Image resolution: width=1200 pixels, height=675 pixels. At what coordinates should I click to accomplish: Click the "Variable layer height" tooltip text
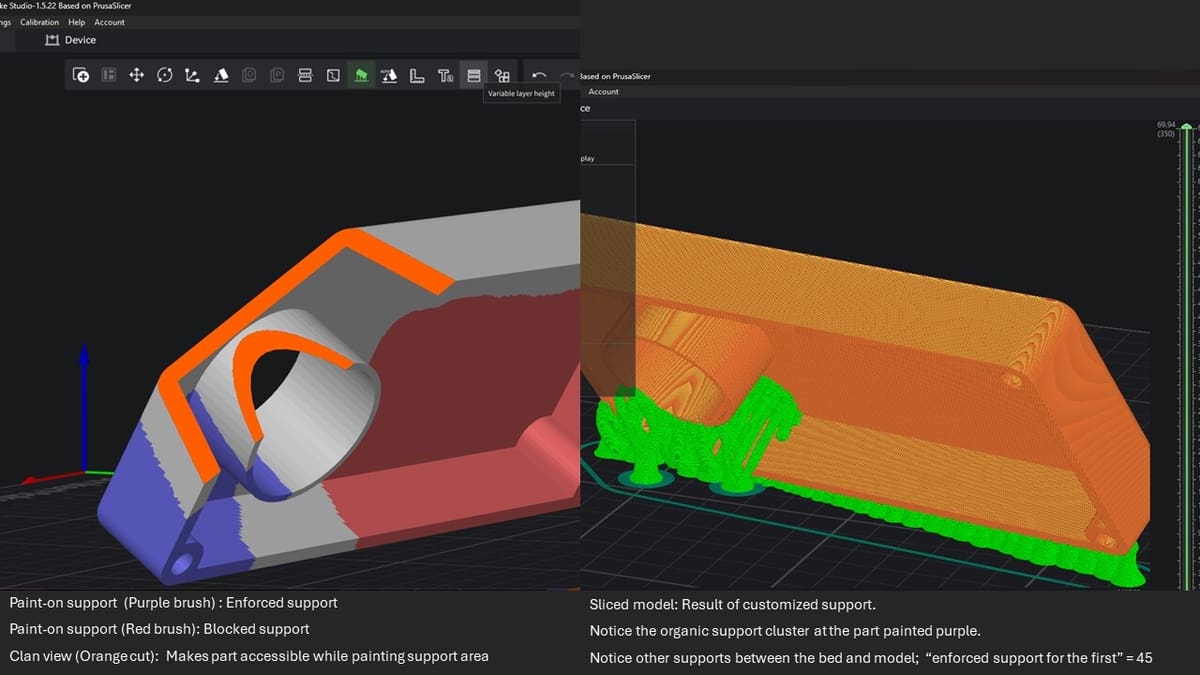coord(521,94)
